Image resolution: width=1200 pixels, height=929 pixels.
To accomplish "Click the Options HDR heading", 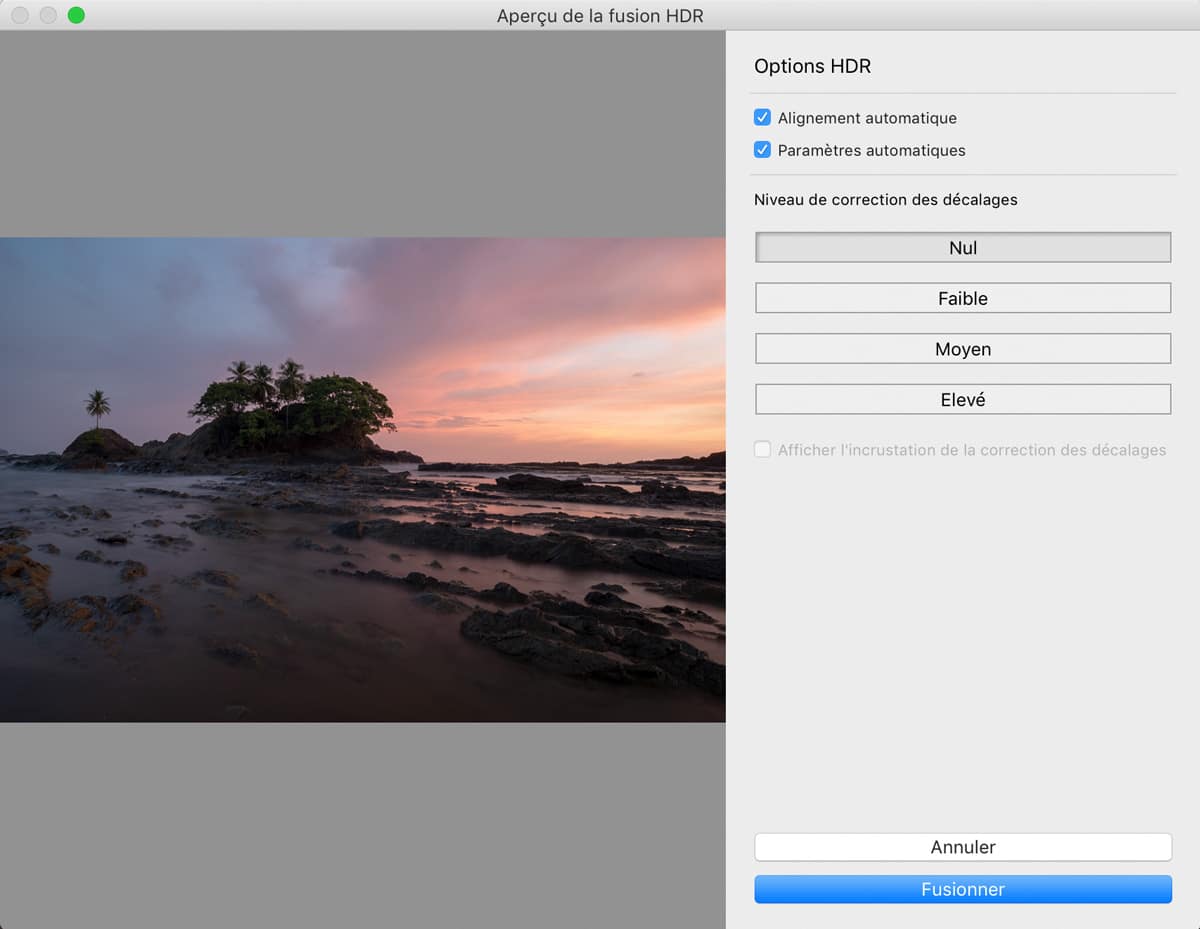I will [x=812, y=67].
